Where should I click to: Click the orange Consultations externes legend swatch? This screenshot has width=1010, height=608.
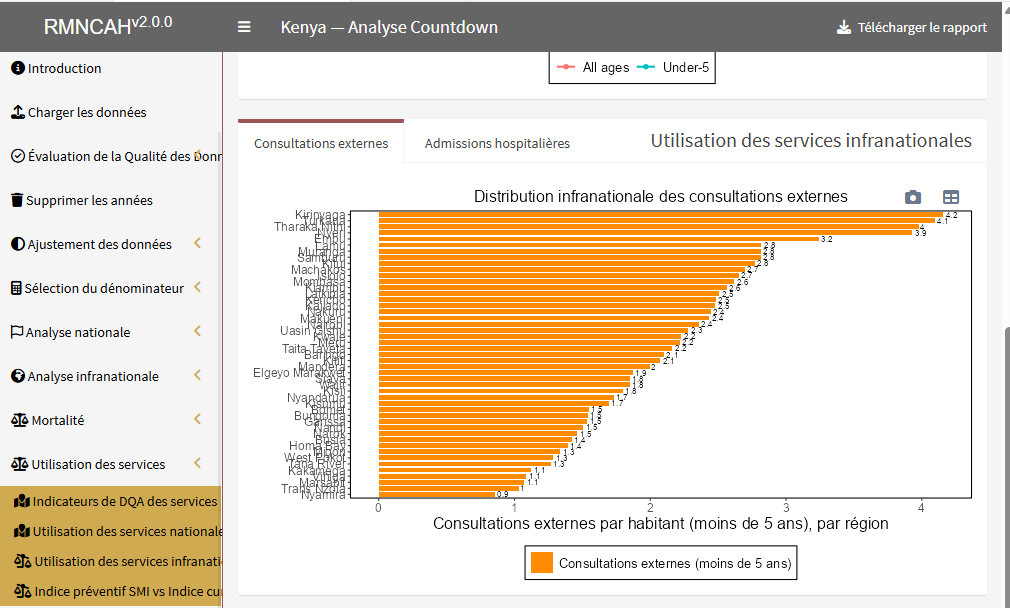542,563
